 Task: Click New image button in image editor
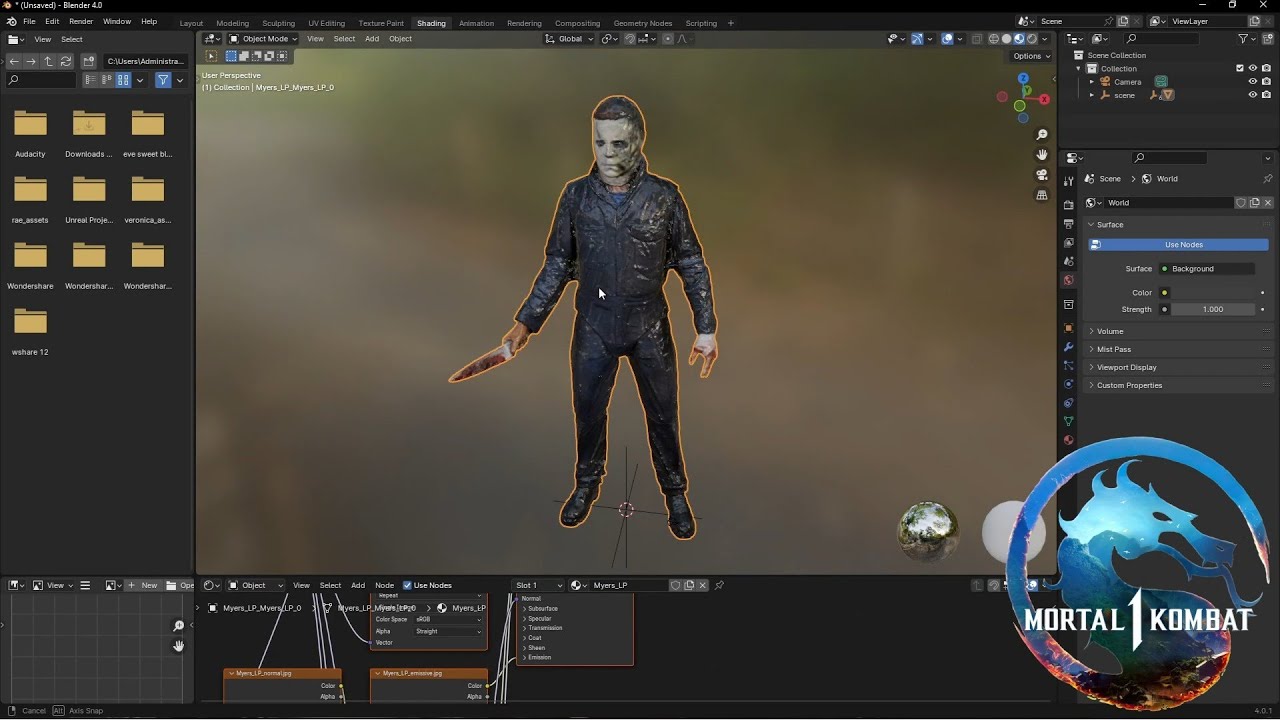point(143,585)
